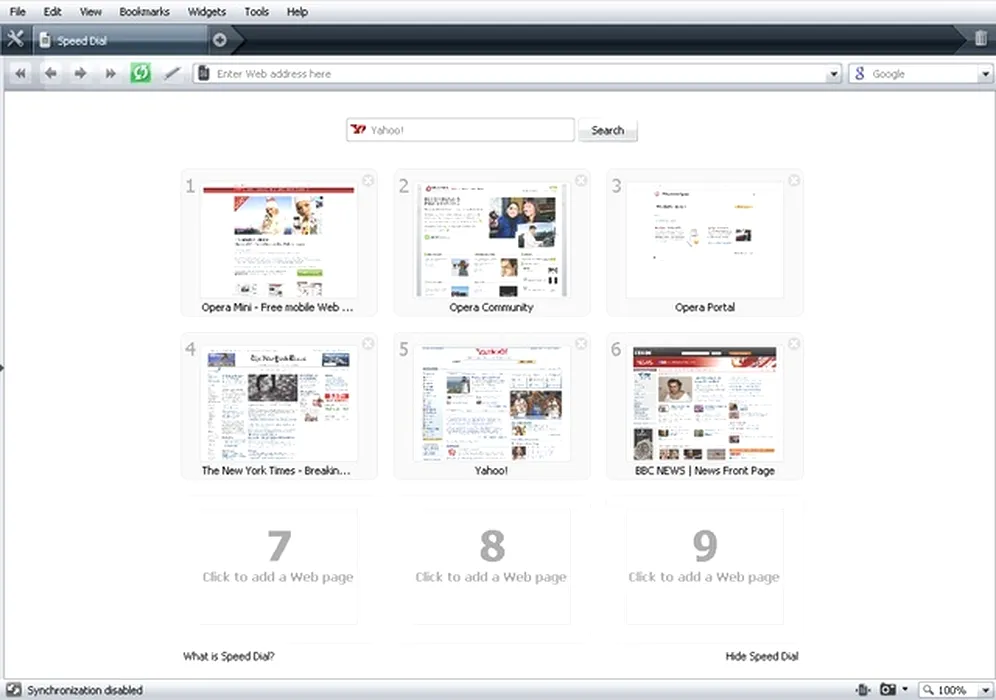Open the File menu
996x700 pixels.
pyautogui.click(x=18, y=11)
